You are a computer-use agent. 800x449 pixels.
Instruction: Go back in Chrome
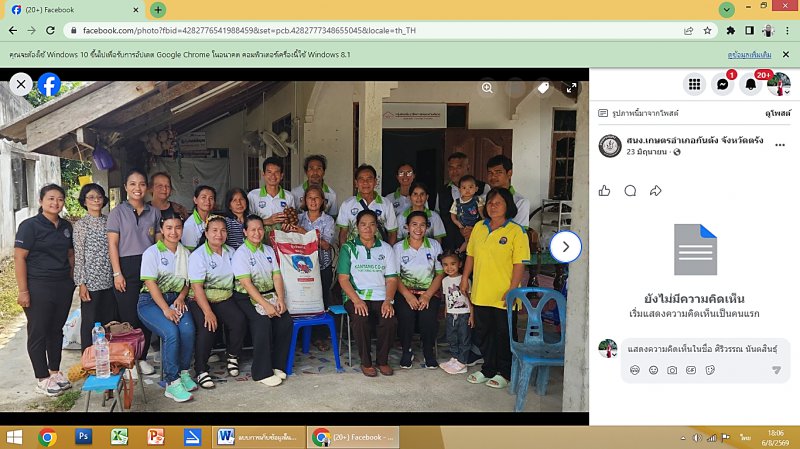13,31
